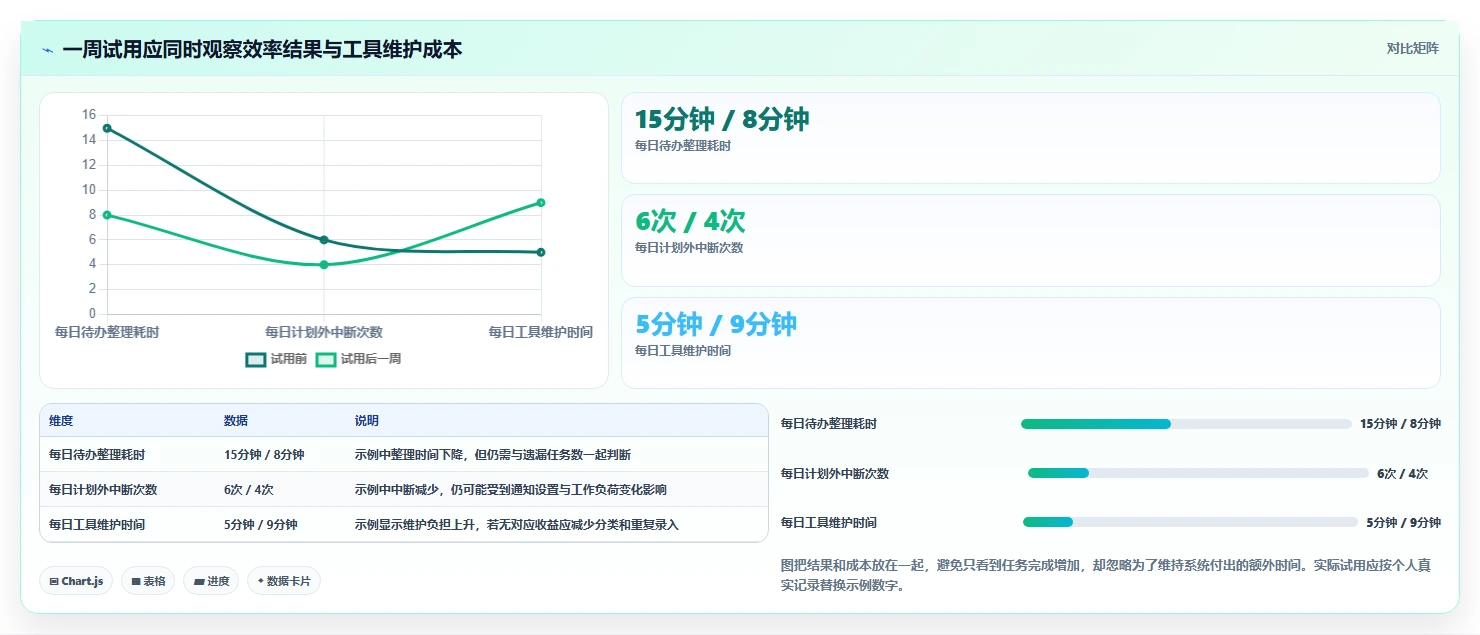The height and width of the screenshot is (635, 1480).
Task: Open the 5分钟 / 9分钟 data card
Action: (1031, 343)
